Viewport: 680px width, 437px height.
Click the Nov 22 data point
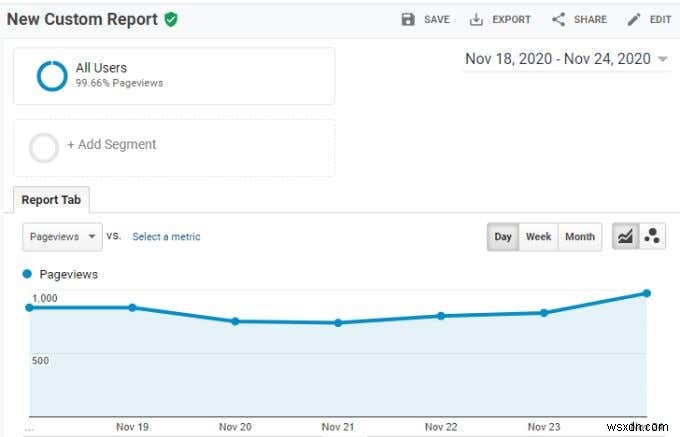441,316
